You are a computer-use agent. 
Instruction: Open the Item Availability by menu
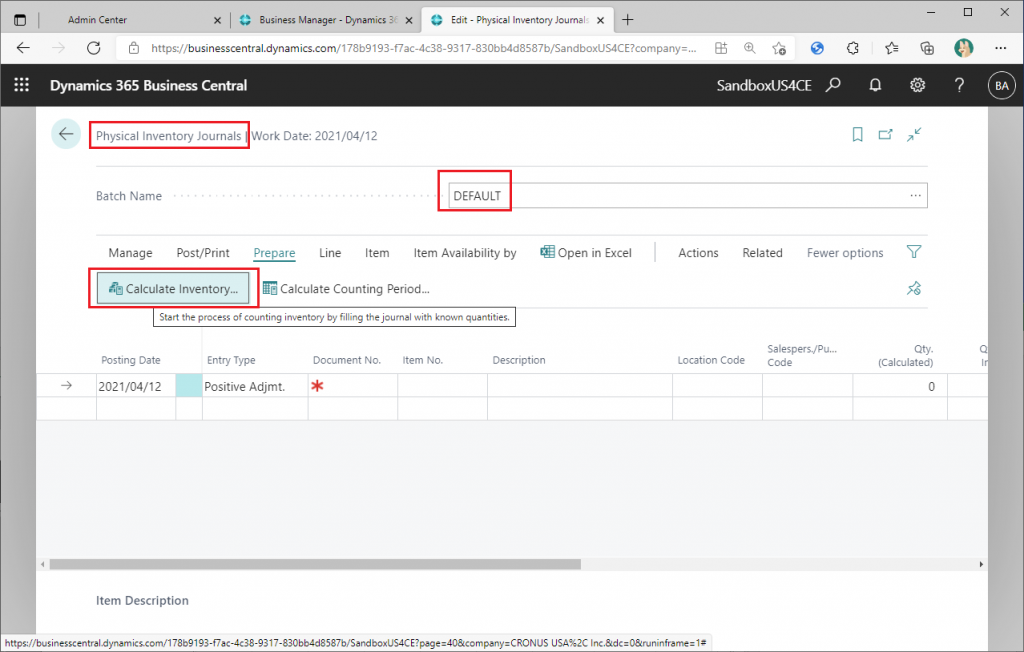click(465, 253)
